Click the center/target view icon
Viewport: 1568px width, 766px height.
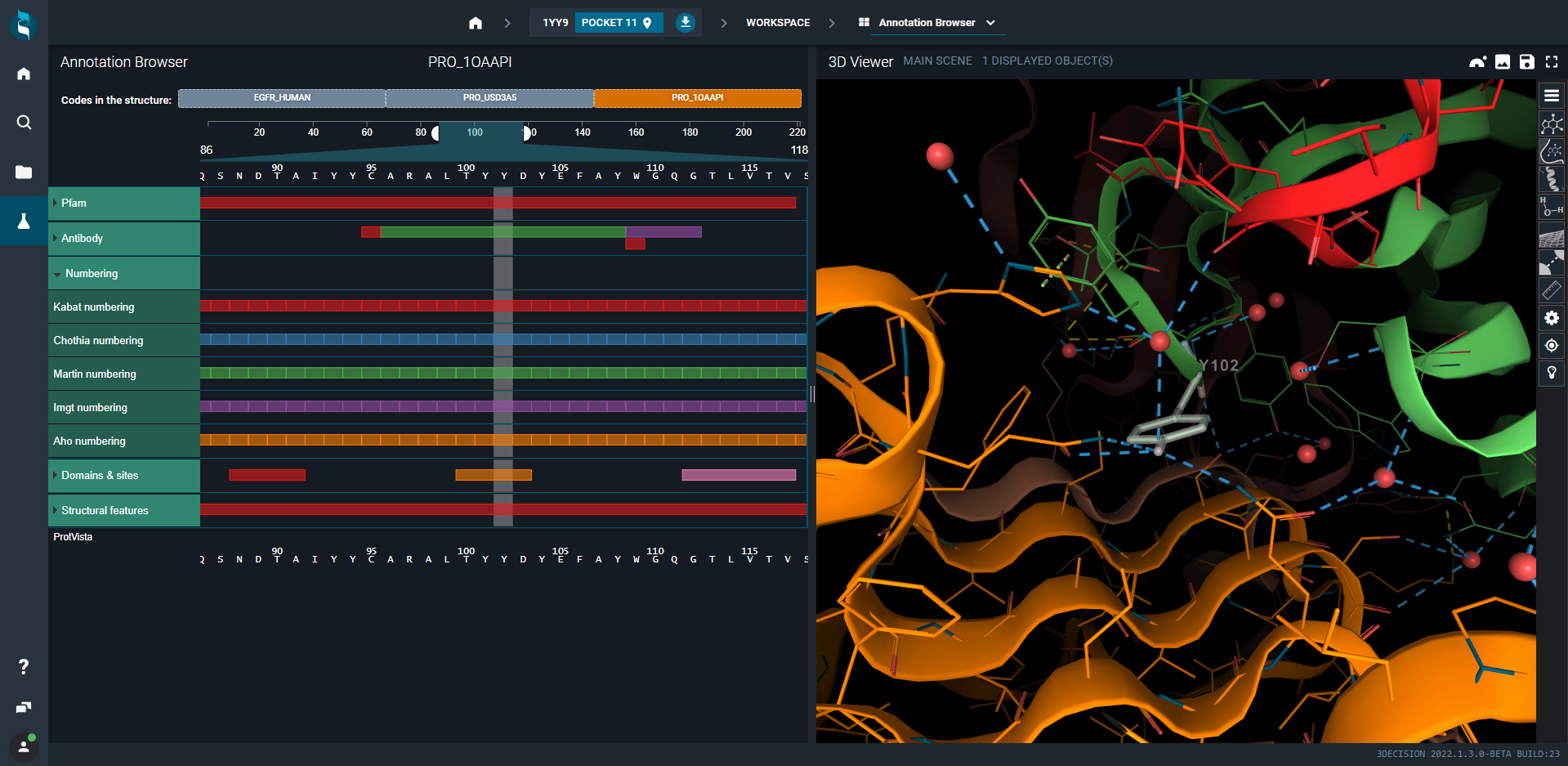[1551, 346]
